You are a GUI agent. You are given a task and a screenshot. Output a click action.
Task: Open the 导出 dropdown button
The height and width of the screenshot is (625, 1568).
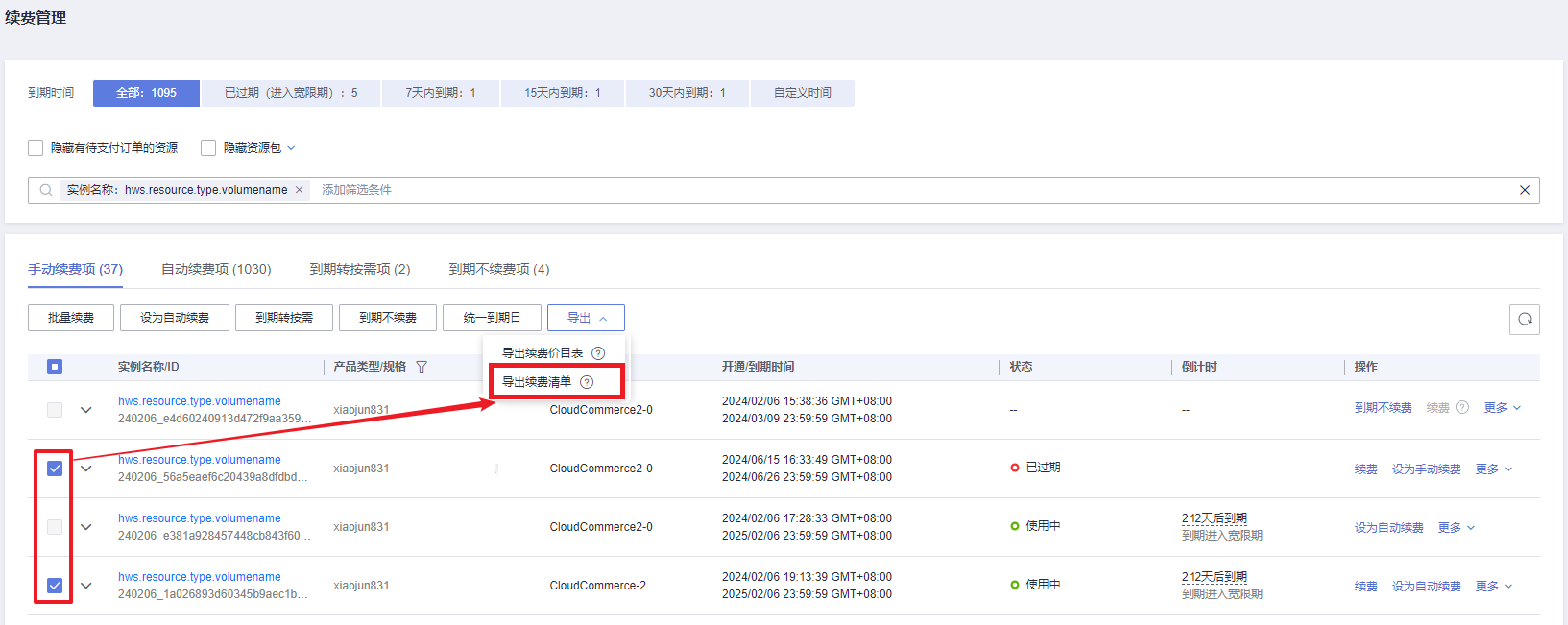tap(586, 318)
